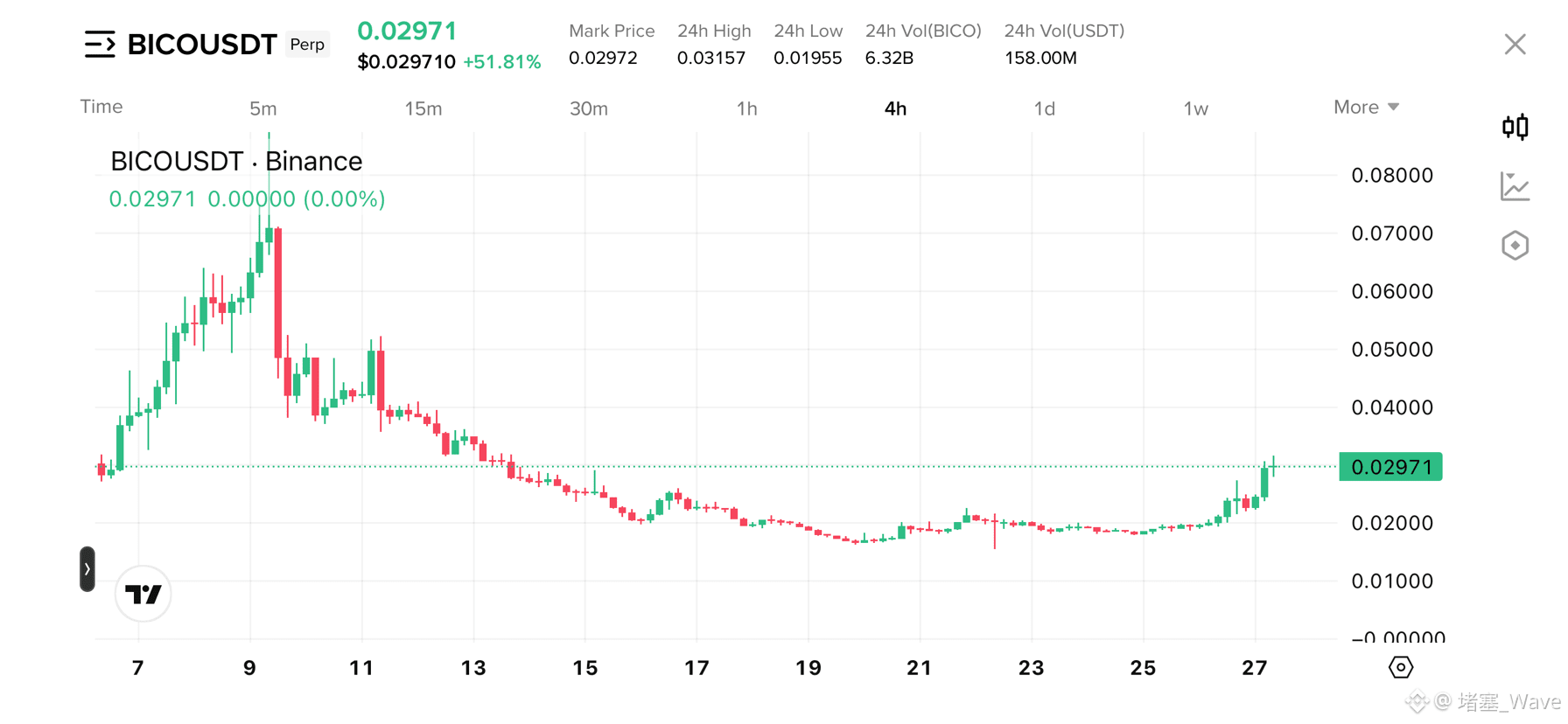The height and width of the screenshot is (724, 1568).
Task: Click the Perp contract badge
Action: 307,45
